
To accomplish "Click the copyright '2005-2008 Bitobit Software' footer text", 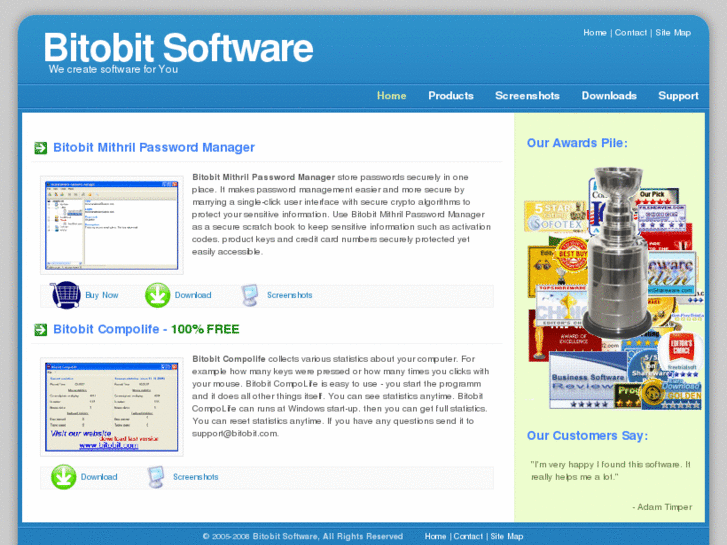I will pos(303,536).
